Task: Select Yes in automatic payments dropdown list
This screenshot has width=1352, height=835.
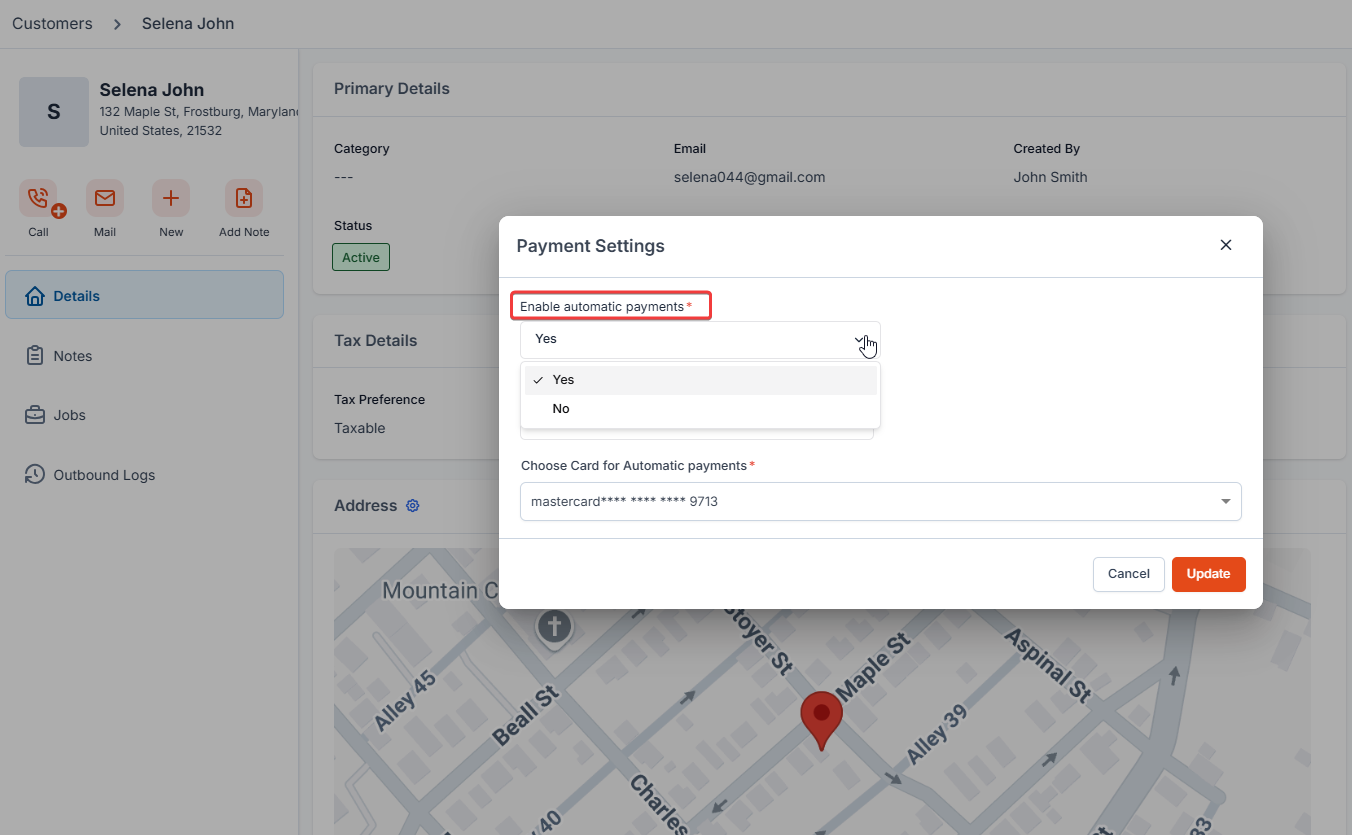Action: tap(700, 380)
